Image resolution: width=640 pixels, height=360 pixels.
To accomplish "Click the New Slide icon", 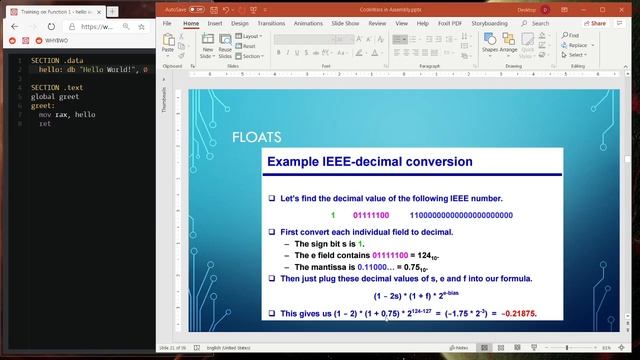I will pos(207,39).
